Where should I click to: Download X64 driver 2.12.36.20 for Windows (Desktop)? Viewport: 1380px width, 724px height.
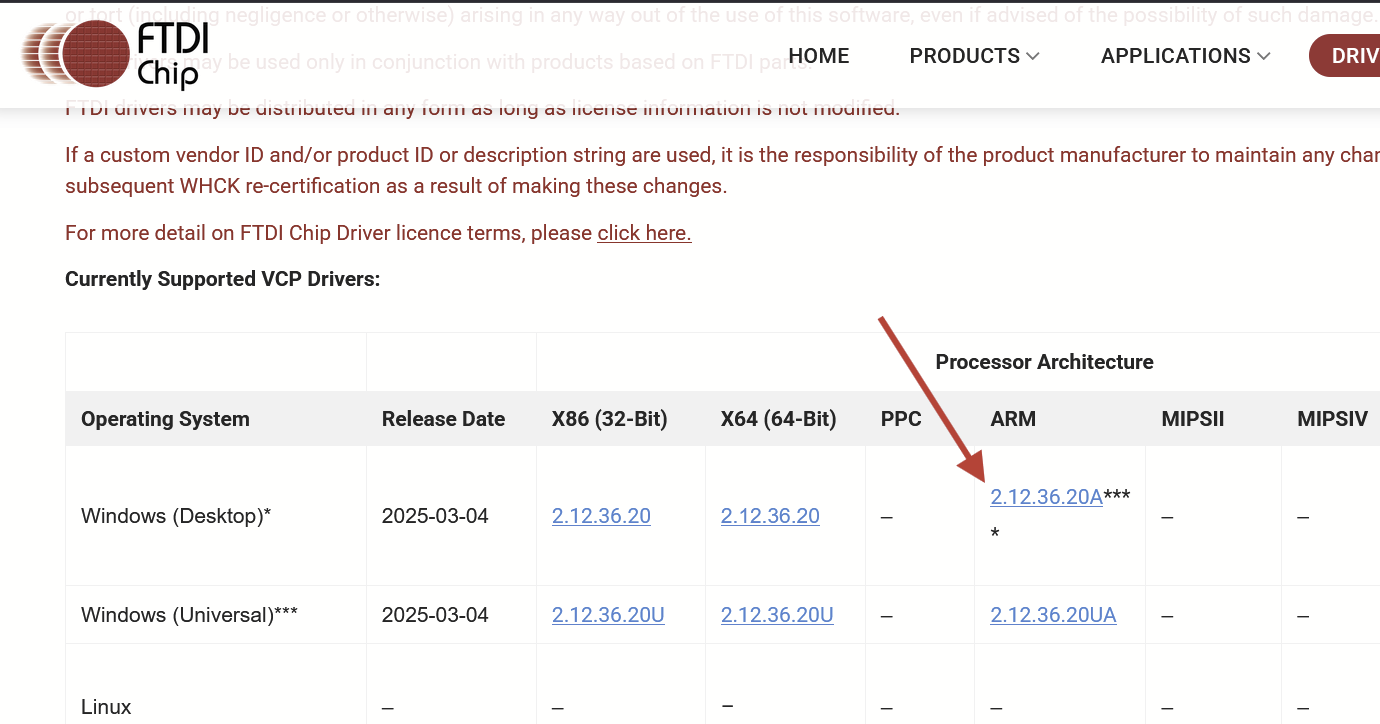click(x=770, y=516)
